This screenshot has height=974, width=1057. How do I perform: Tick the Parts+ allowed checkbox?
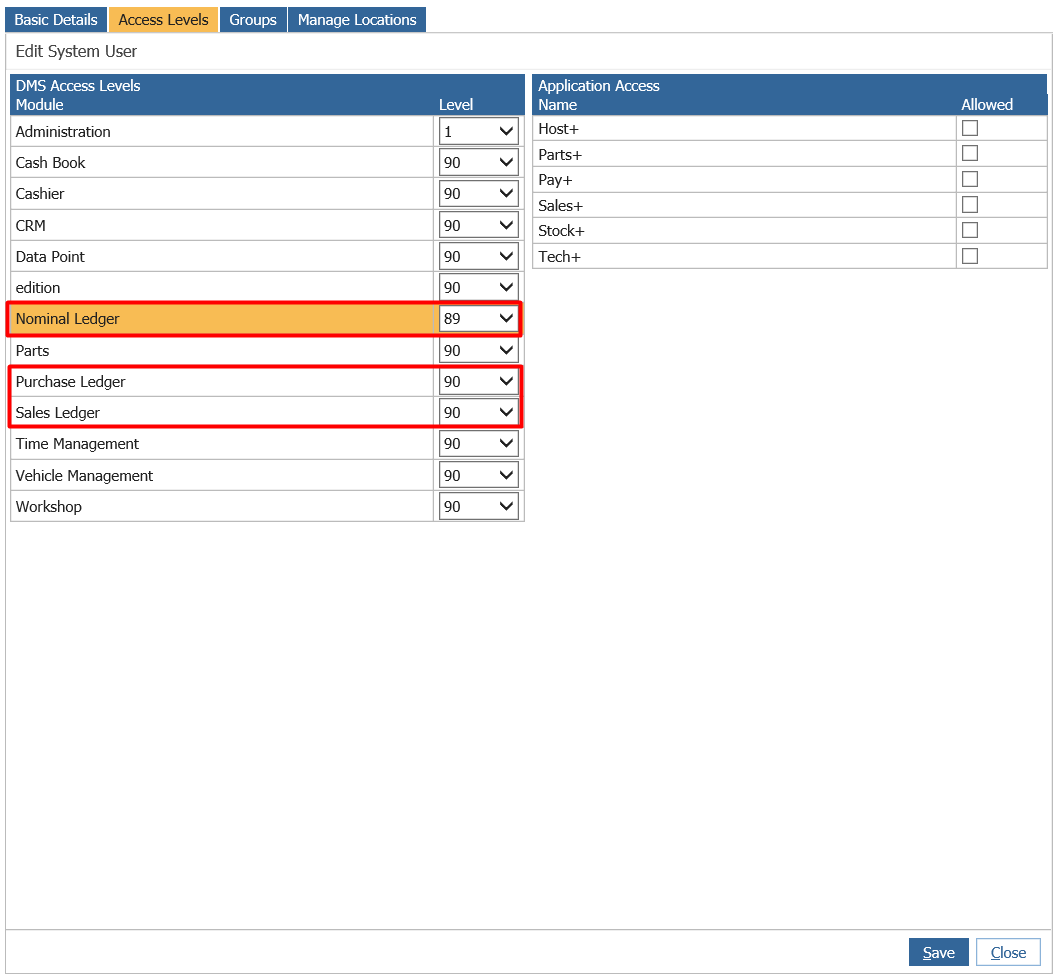(x=969, y=154)
